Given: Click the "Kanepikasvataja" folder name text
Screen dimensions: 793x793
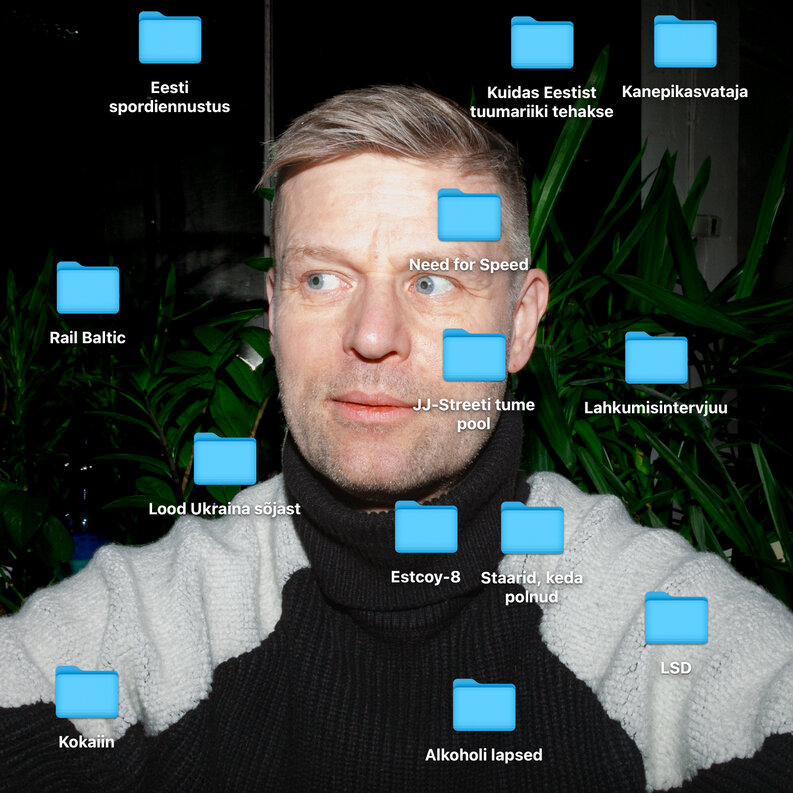Looking at the screenshot, I should [684, 92].
